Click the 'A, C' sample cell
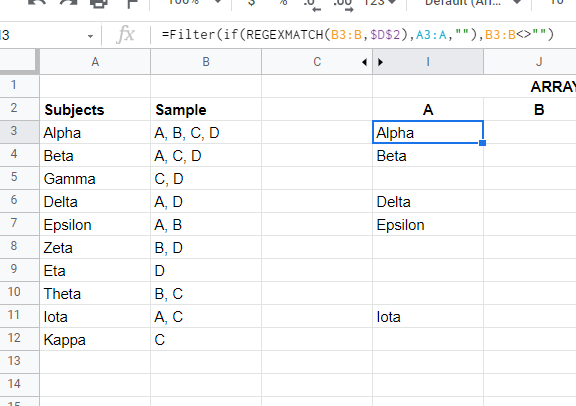This screenshot has width=576, height=406. coord(206,316)
